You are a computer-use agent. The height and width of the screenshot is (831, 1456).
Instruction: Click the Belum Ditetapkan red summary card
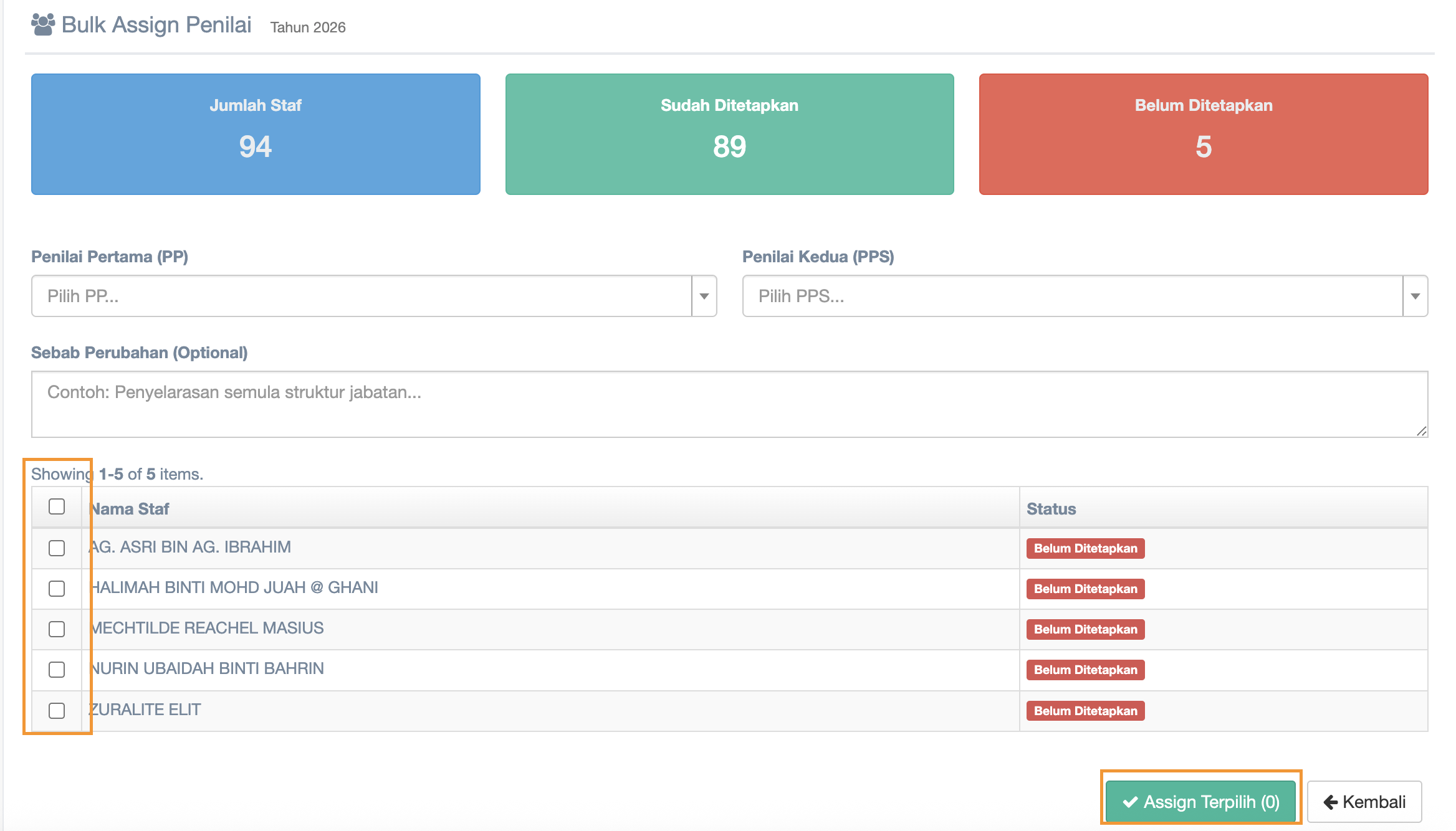coord(1203,134)
